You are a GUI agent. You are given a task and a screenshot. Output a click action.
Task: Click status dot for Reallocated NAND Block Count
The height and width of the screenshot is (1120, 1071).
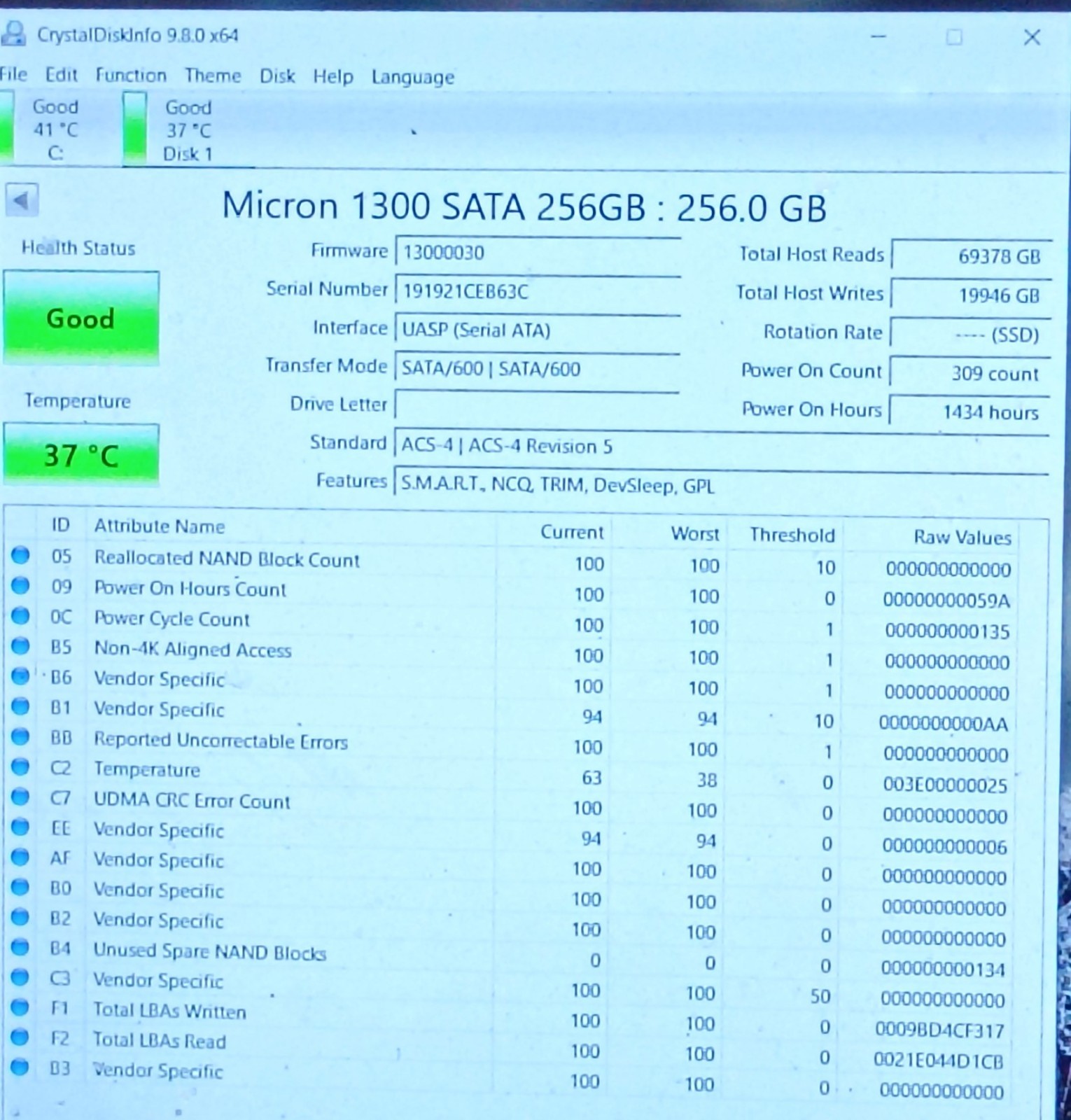(x=20, y=555)
